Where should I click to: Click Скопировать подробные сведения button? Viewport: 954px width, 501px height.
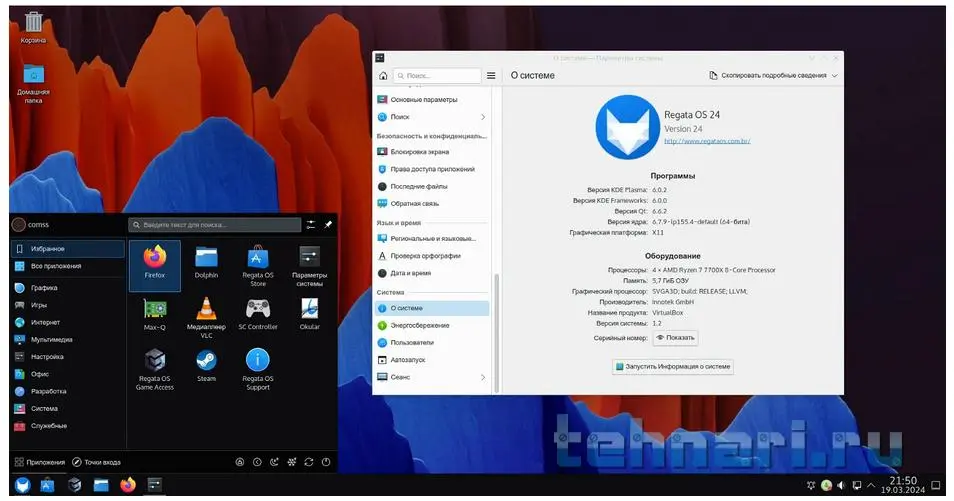click(768, 75)
